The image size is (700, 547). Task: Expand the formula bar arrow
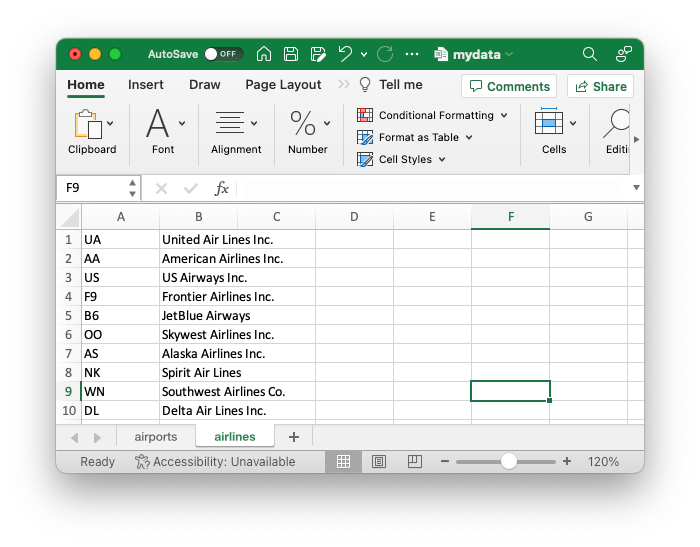click(x=637, y=188)
